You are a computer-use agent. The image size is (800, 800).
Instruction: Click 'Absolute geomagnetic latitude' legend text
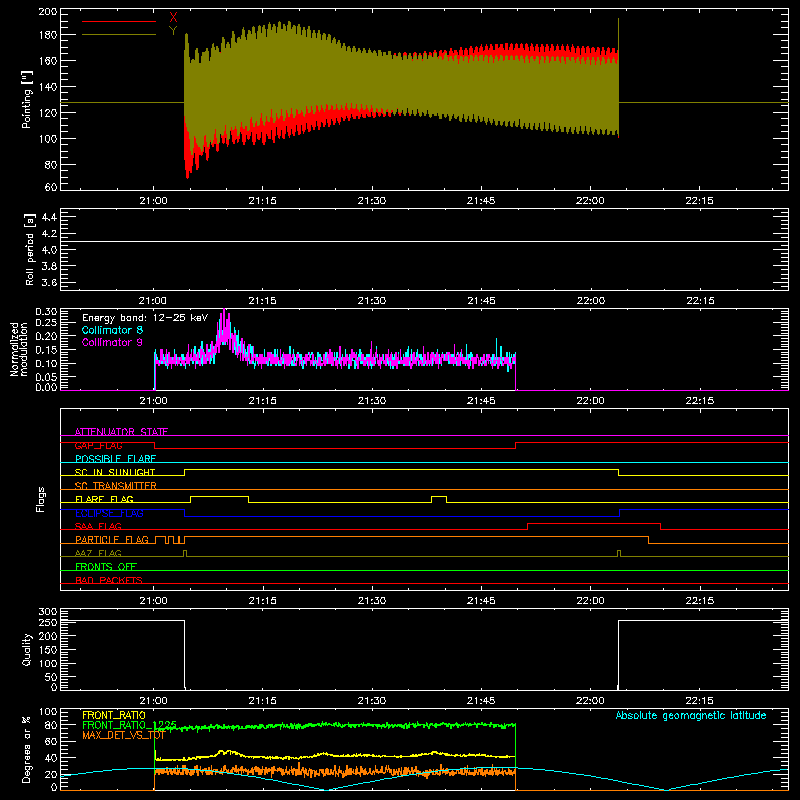691,715
